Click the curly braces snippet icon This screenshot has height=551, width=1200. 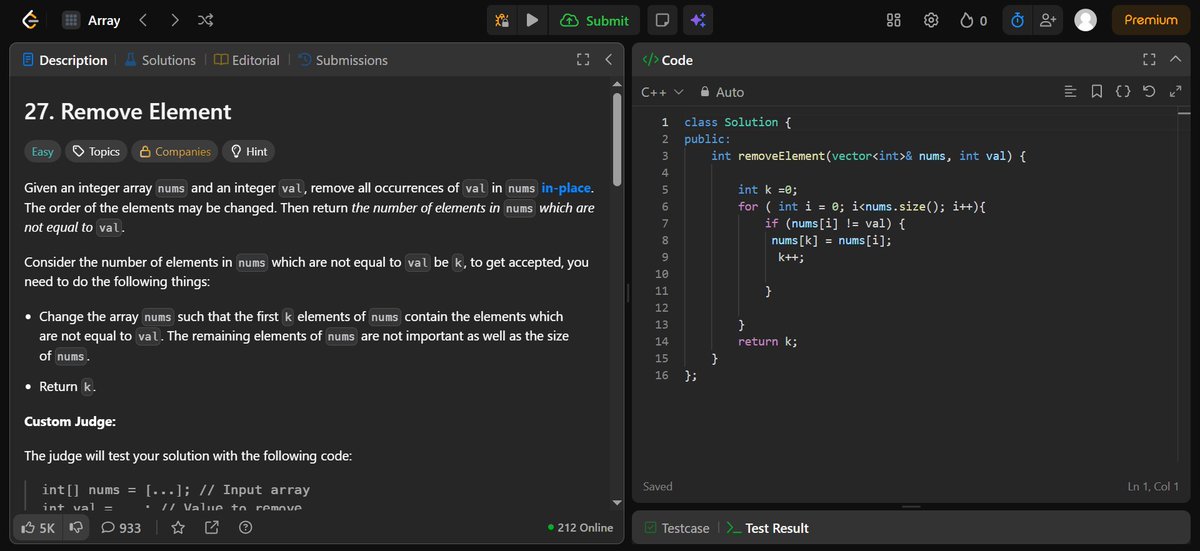pyautogui.click(x=1123, y=92)
